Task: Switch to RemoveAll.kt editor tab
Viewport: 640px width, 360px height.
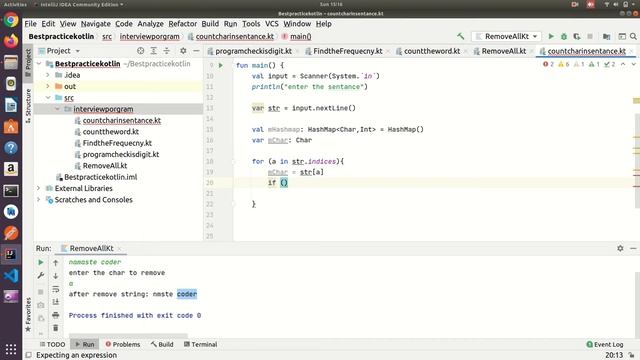Action: tap(503, 51)
